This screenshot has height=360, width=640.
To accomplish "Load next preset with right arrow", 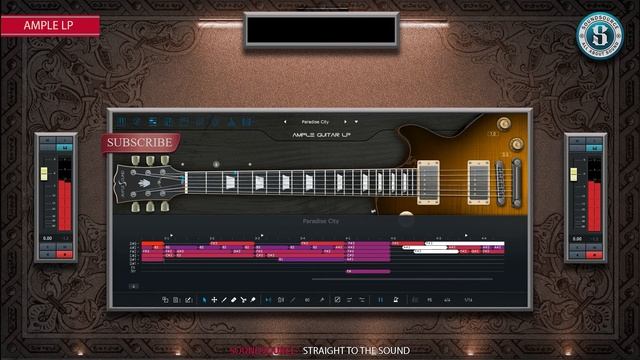I will [x=345, y=122].
